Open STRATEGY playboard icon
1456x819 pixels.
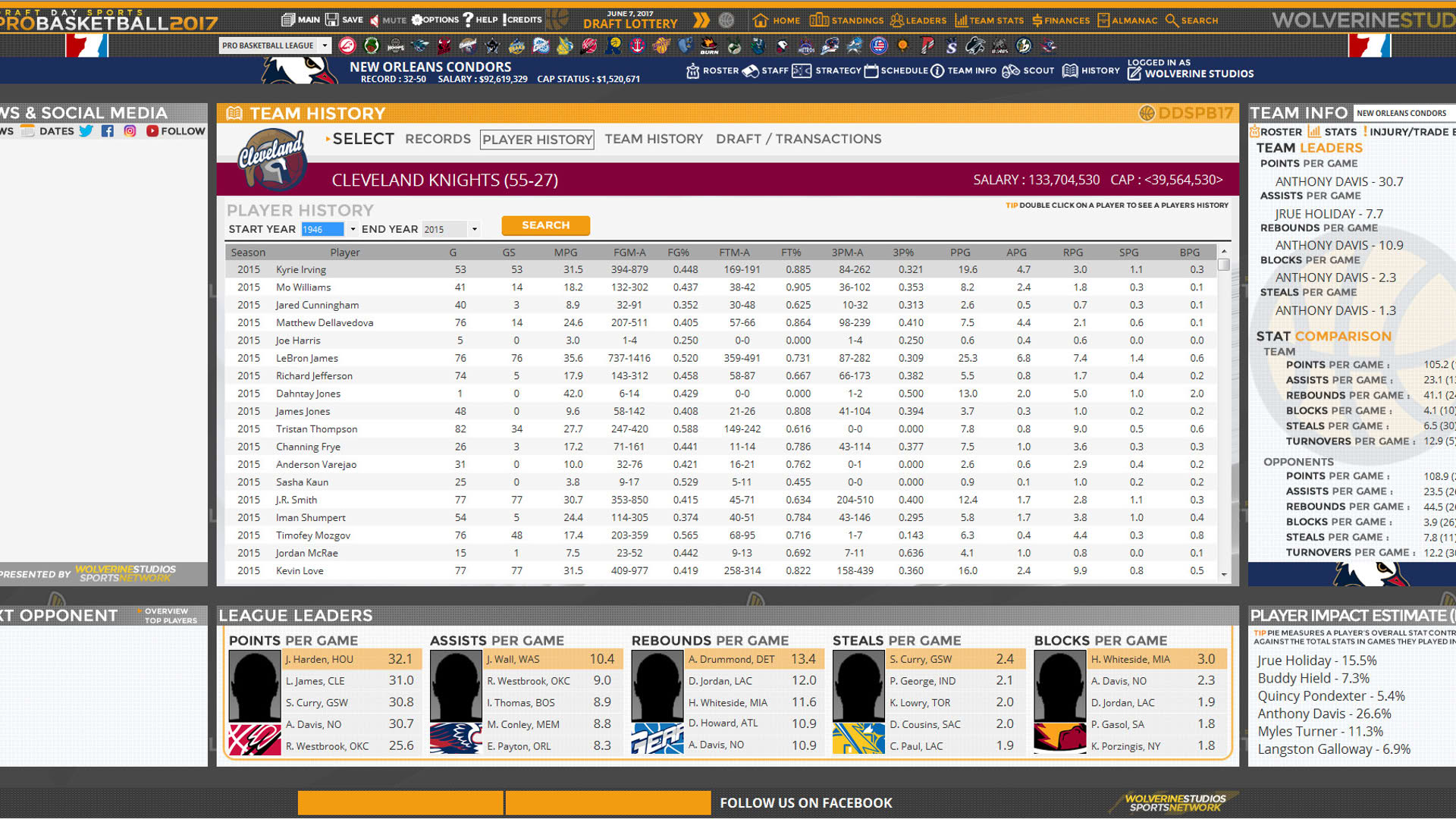coord(802,71)
